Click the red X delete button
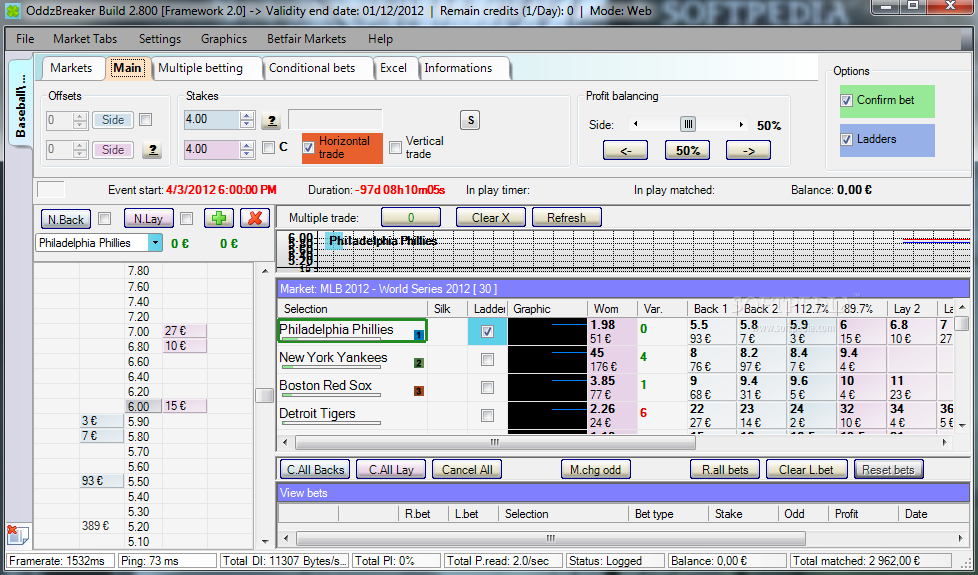Screen dimensions: 978x575 [255, 218]
